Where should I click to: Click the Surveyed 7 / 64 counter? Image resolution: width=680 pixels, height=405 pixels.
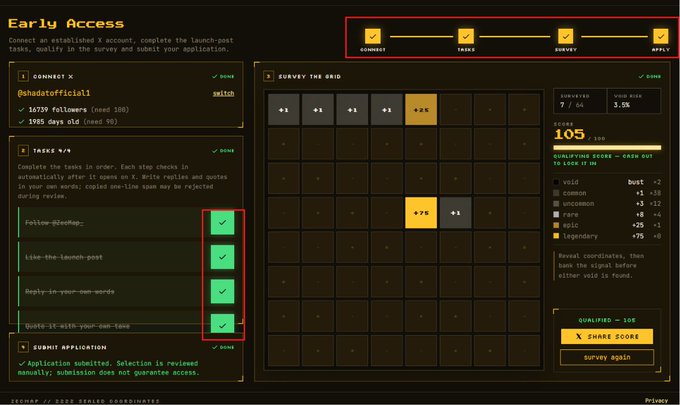pos(580,101)
